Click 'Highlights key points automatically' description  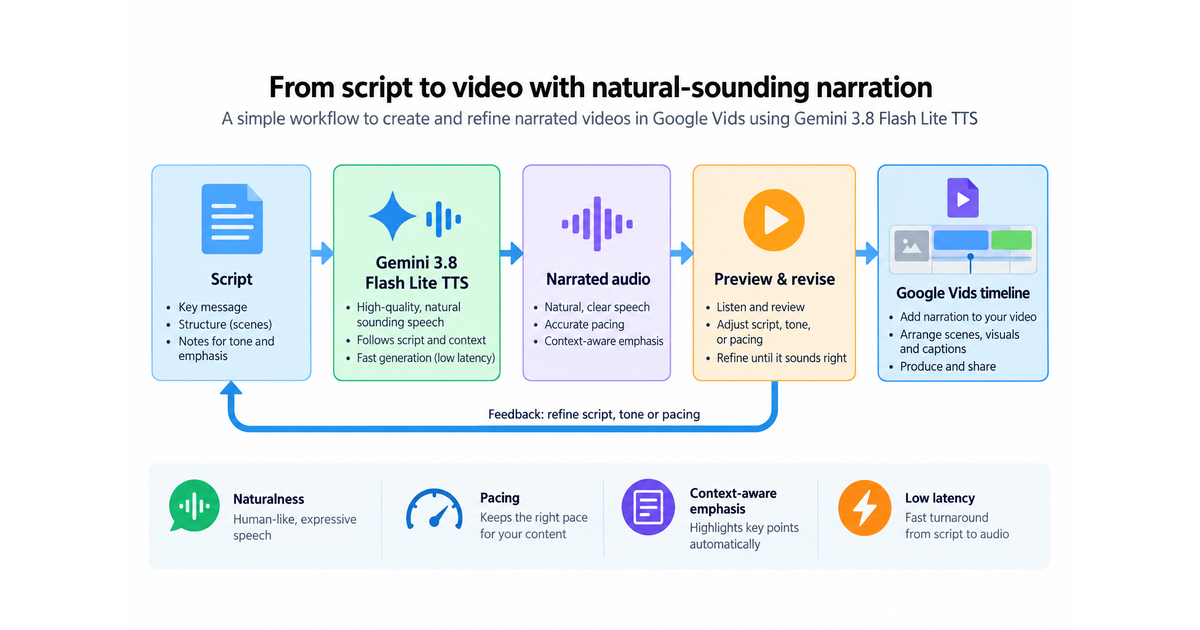744,535
